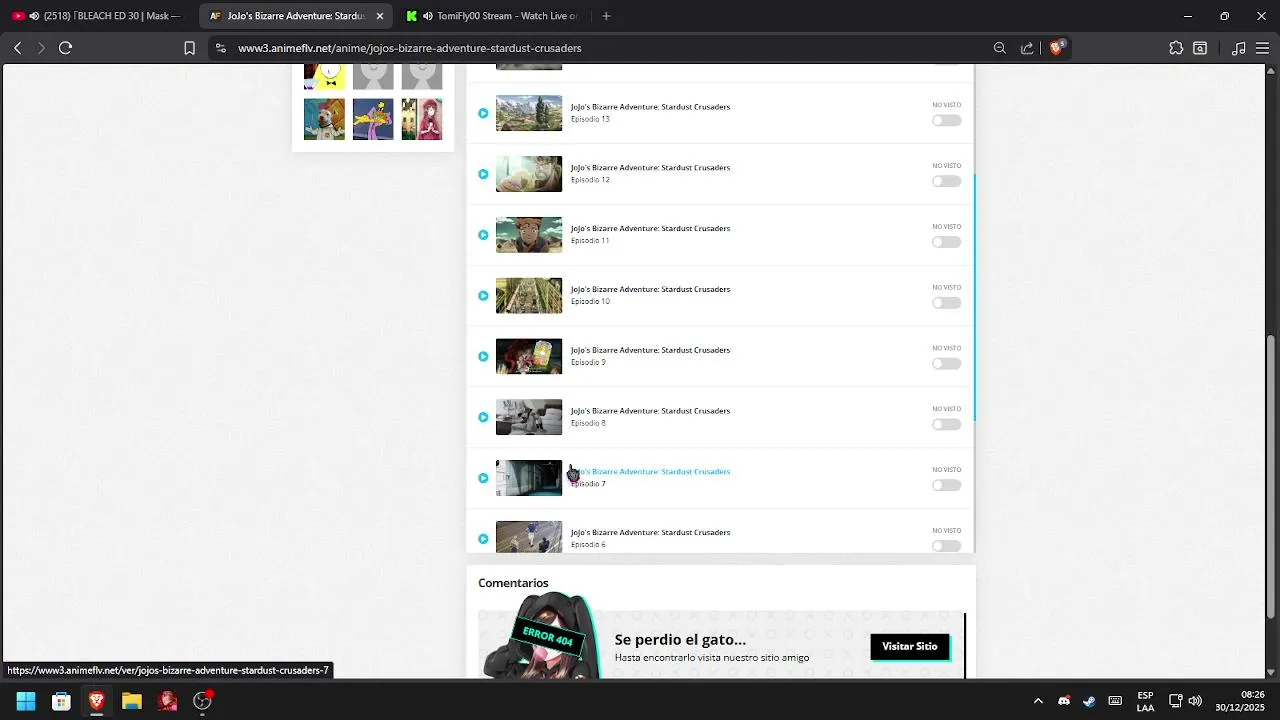The width and height of the screenshot is (1280, 720).
Task: Open a new browser tab
Action: tap(606, 16)
